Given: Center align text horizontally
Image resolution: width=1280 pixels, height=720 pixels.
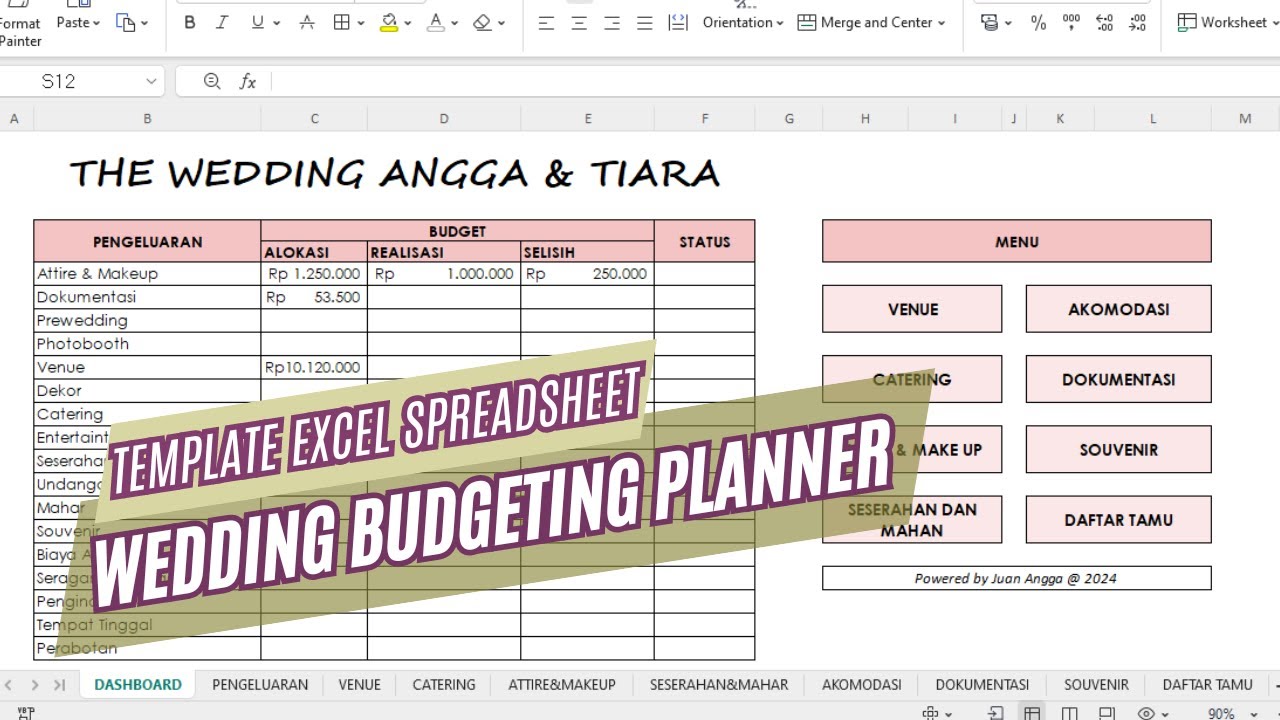Looking at the screenshot, I should point(579,22).
